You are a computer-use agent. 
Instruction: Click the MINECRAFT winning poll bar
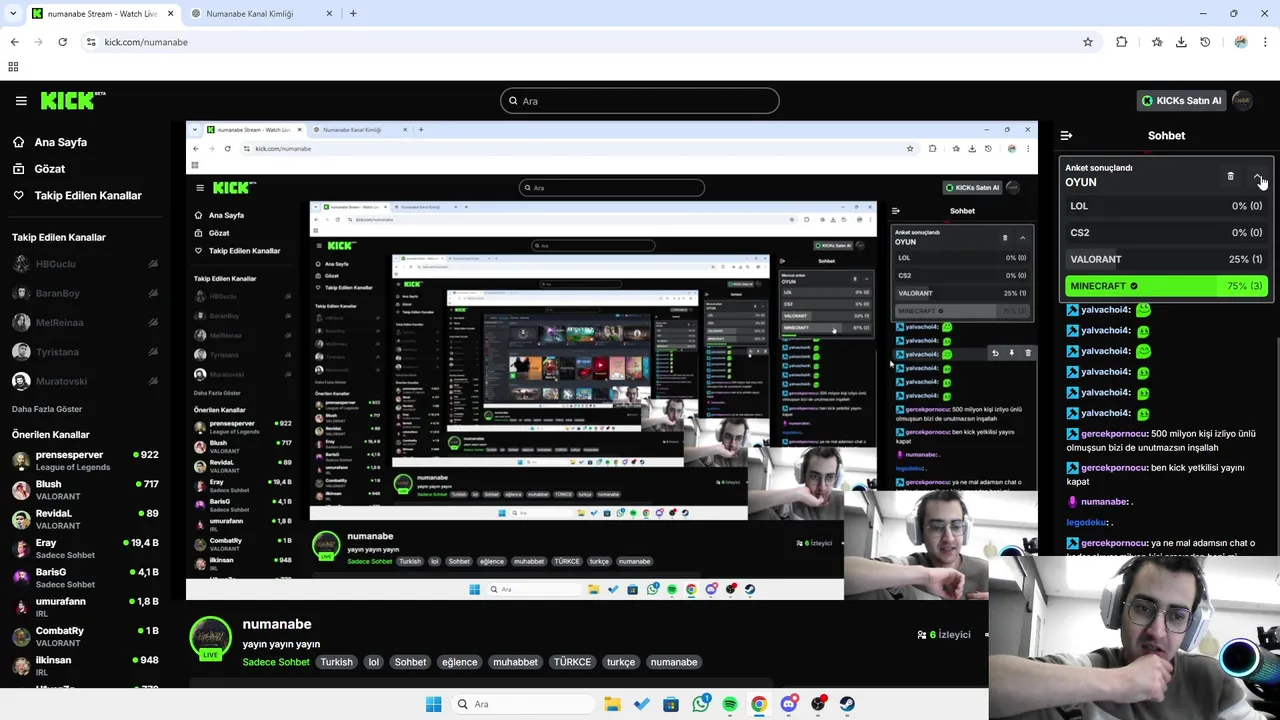point(1166,286)
